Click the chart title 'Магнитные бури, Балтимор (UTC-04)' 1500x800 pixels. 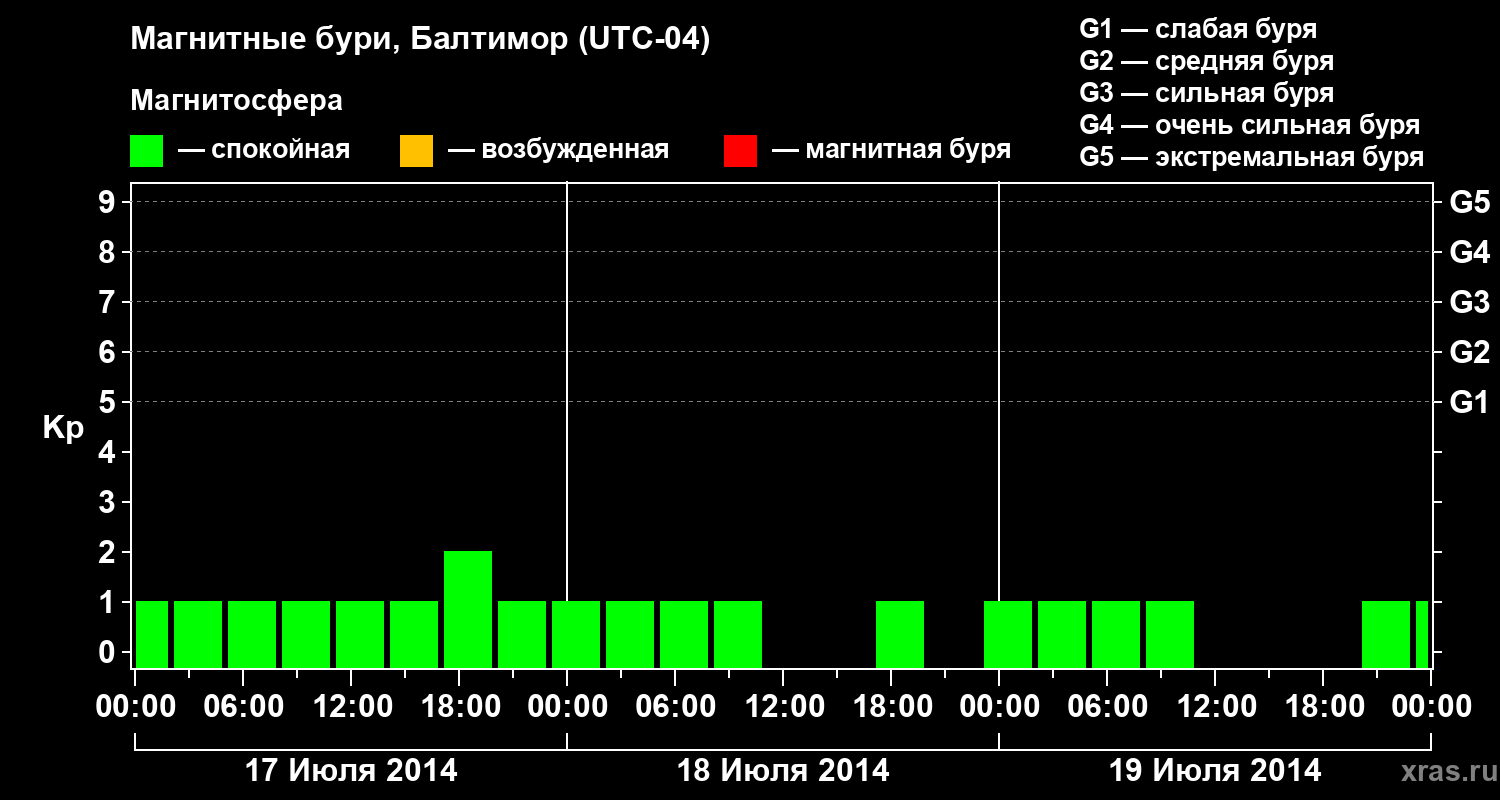(420, 40)
